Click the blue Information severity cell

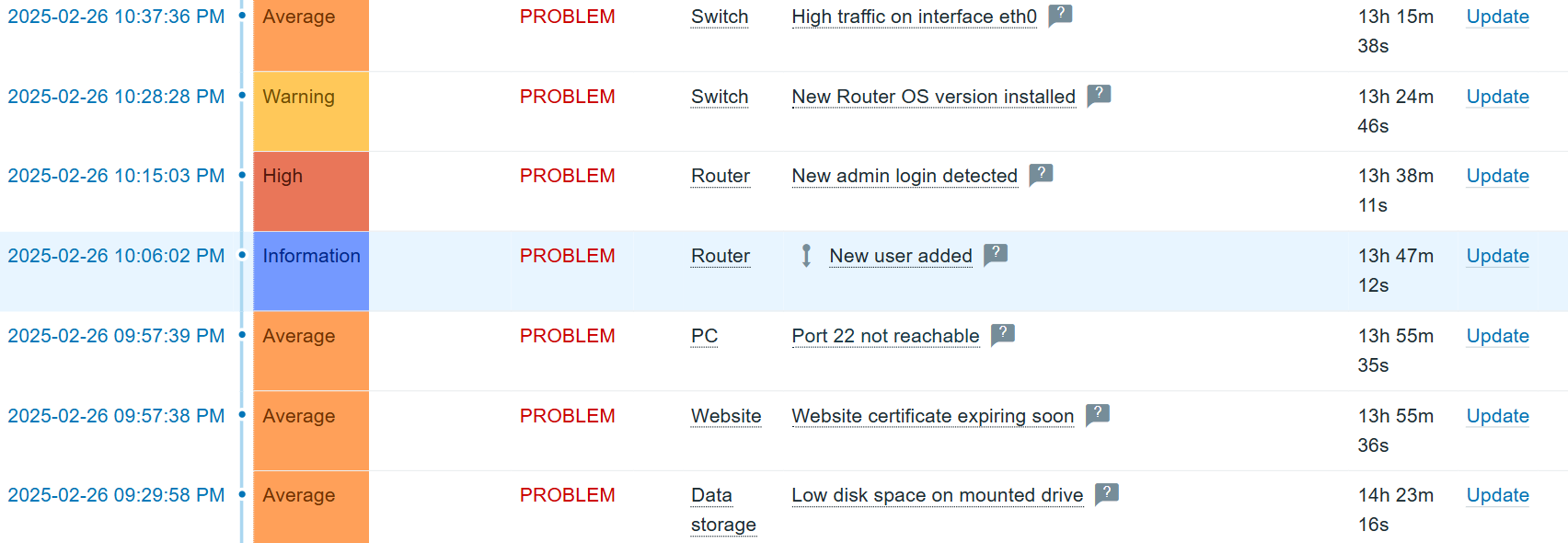point(311,271)
